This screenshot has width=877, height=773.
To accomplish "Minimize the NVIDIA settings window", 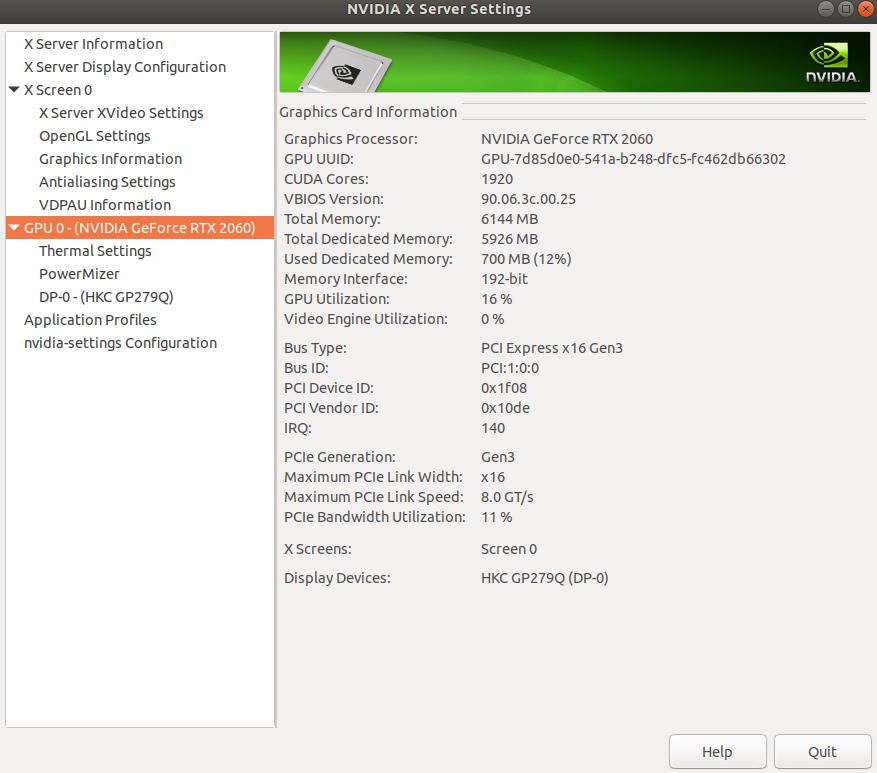I will pos(826,9).
